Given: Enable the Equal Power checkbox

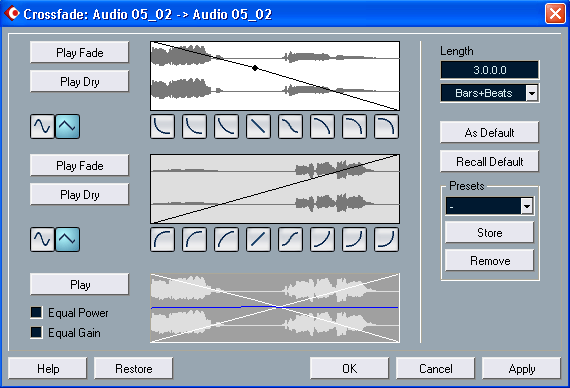Looking at the screenshot, I should coord(36,312).
